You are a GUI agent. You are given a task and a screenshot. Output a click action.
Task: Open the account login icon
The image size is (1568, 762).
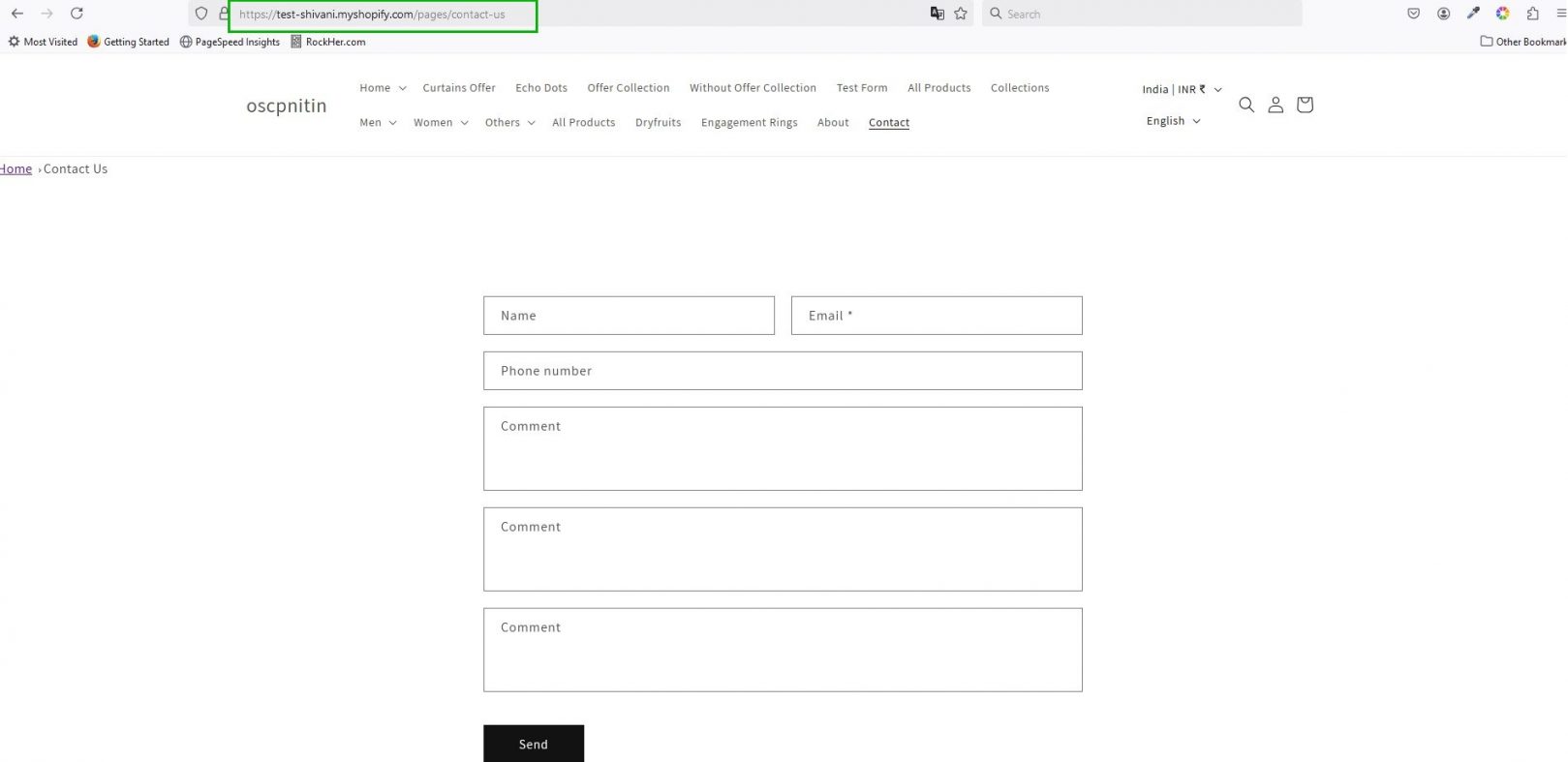tap(1276, 105)
